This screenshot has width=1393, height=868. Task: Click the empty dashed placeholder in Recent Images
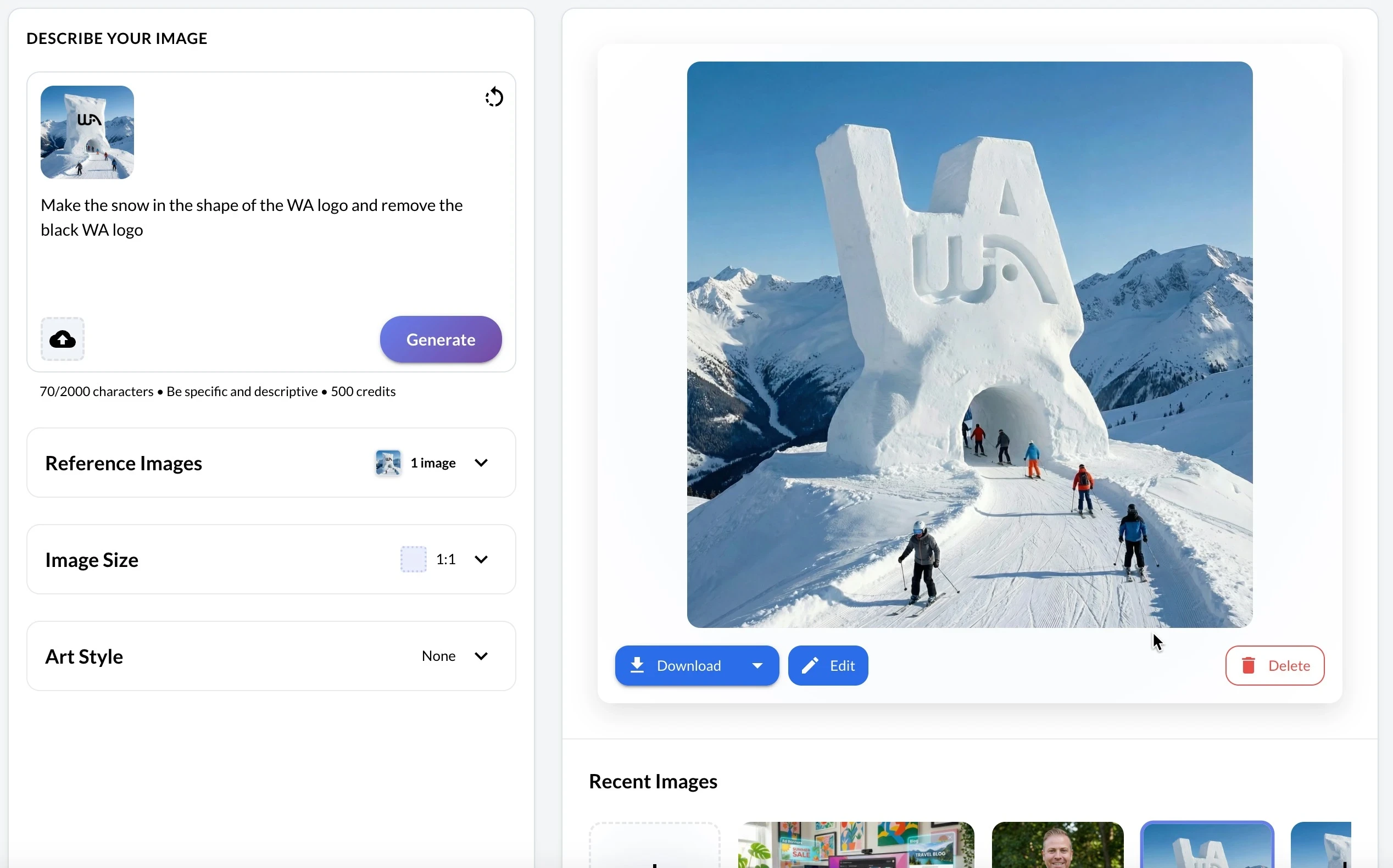654,845
